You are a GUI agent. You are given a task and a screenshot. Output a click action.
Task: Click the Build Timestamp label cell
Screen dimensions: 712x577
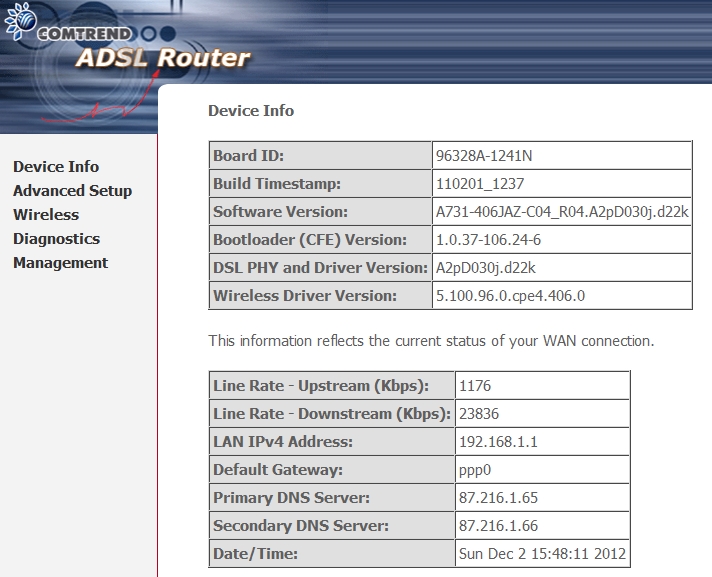320,184
